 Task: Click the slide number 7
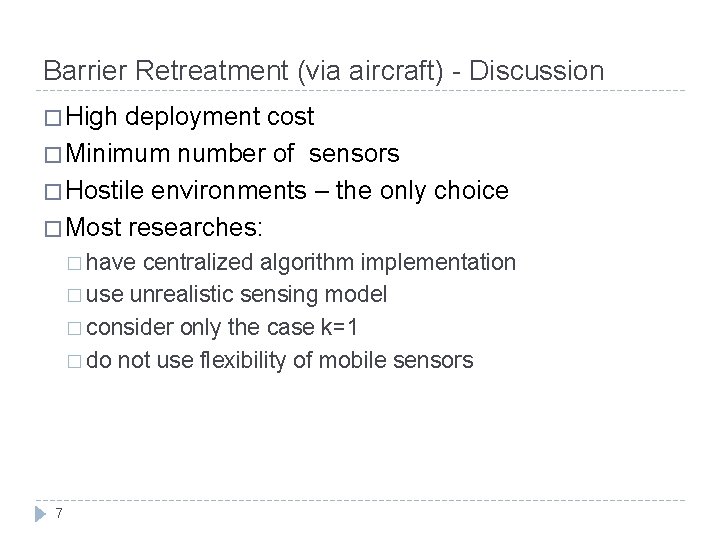point(60,514)
